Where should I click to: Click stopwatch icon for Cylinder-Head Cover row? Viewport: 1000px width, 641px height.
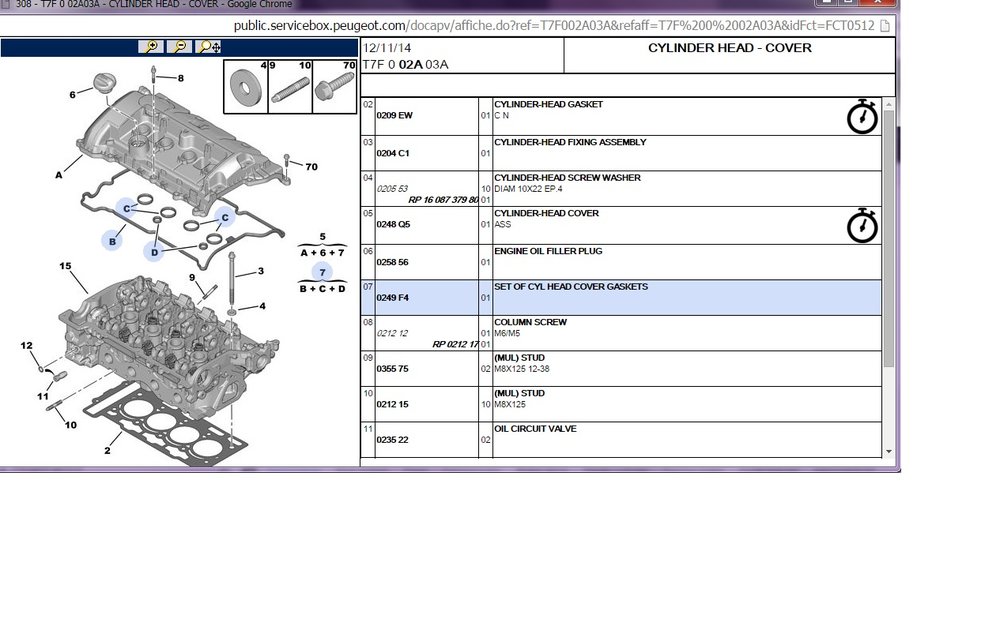pos(862,225)
